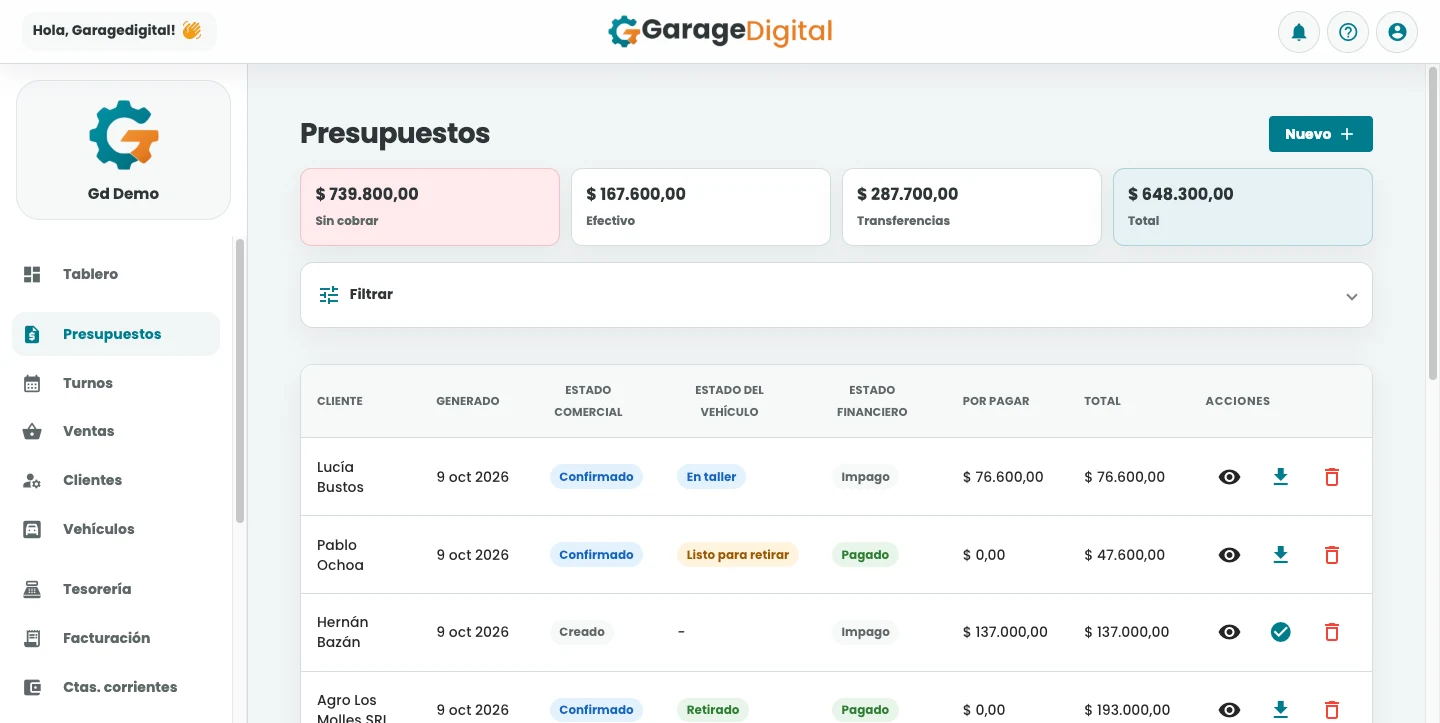View Lucía Bustos budget with eye icon

pyautogui.click(x=1230, y=477)
